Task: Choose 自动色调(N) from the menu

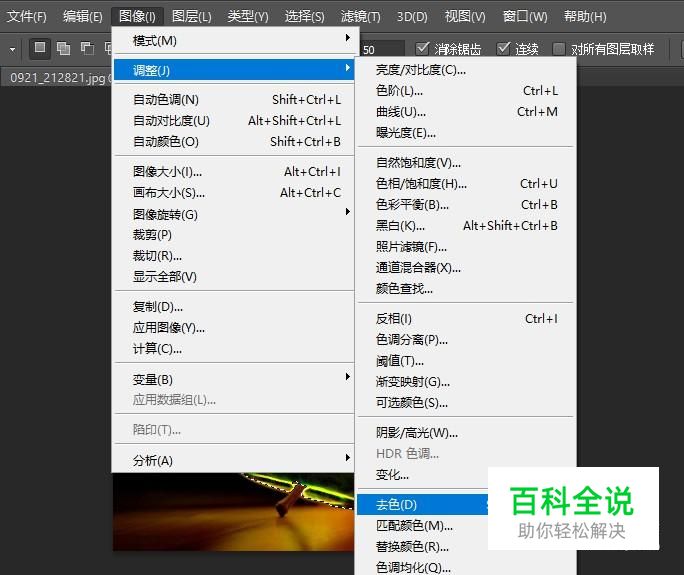Action: pyautogui.click(x=234, y=99)
